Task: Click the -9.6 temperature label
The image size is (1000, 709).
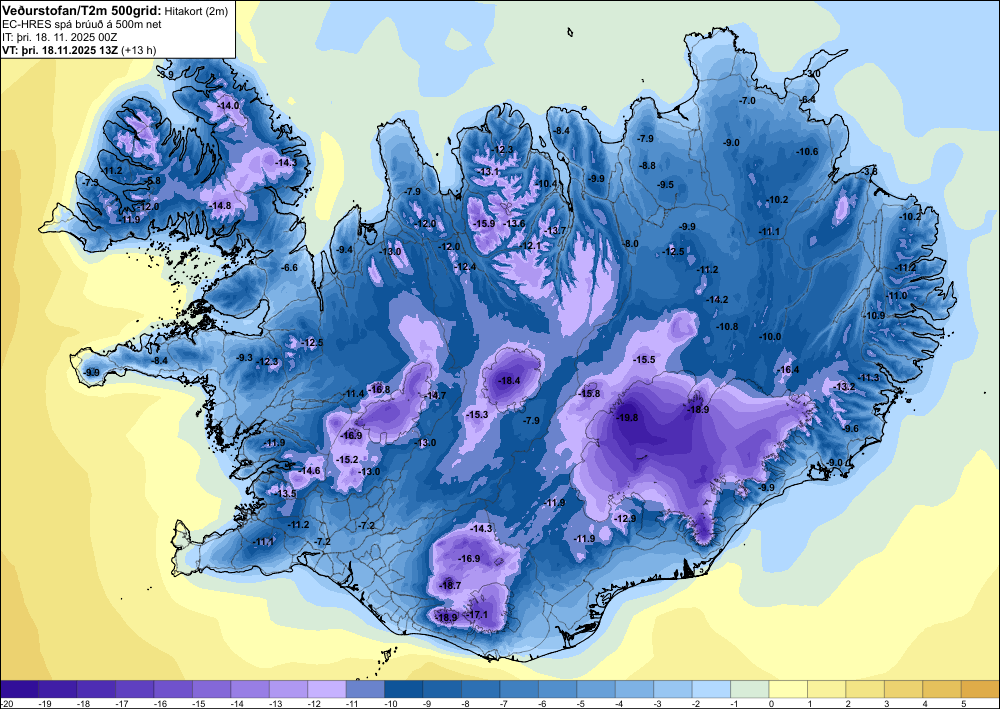Action: point(851,428)
